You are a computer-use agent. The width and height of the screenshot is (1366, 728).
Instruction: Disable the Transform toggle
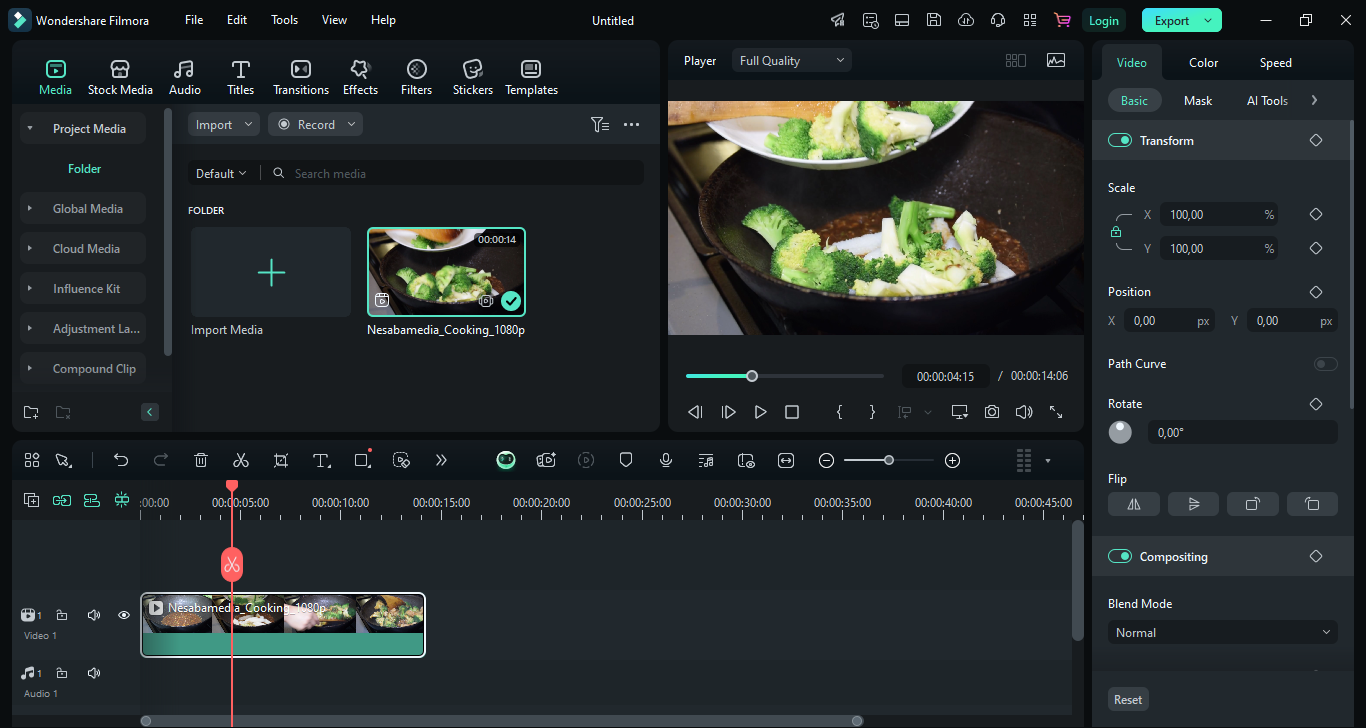[1119, 141]
